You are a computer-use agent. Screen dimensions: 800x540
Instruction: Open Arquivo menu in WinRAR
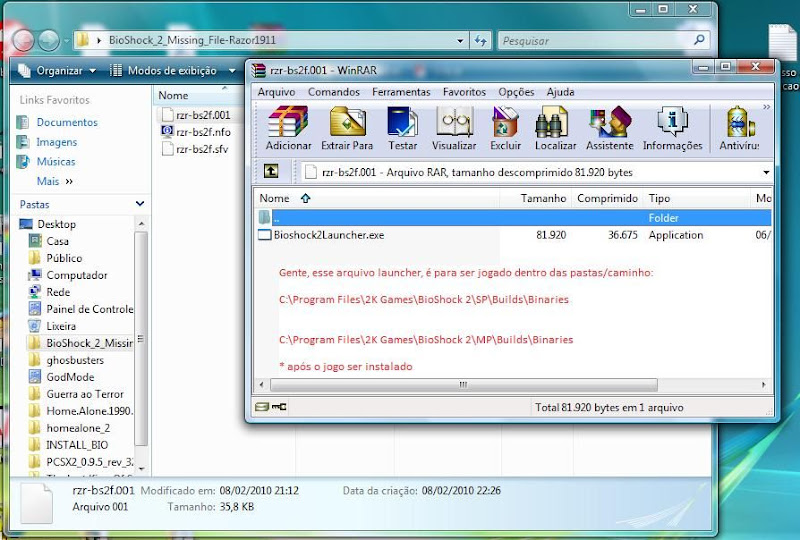coord(276,92)
